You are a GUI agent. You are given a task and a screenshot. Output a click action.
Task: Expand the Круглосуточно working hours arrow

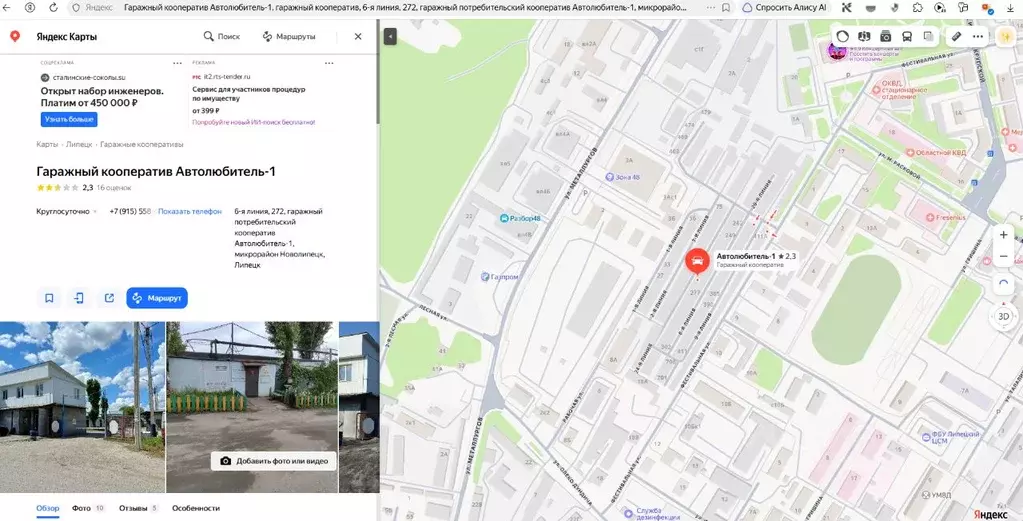point(95,212)
